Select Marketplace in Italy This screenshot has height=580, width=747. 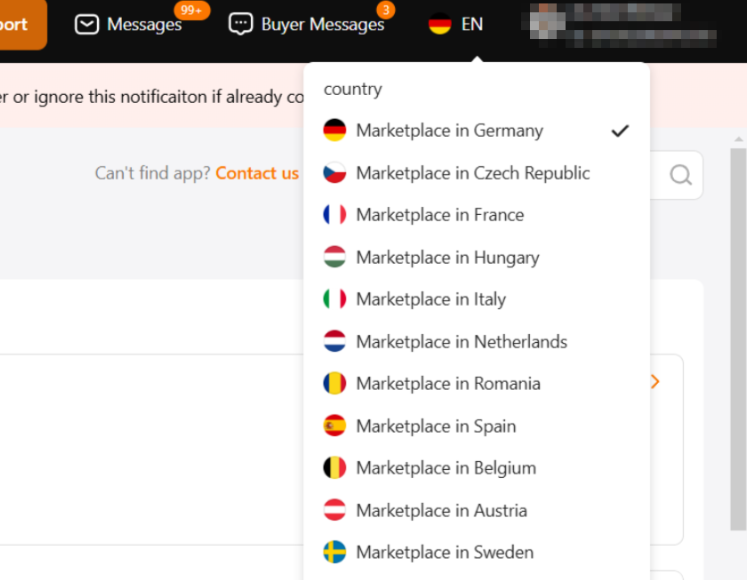tap(430, 299)
